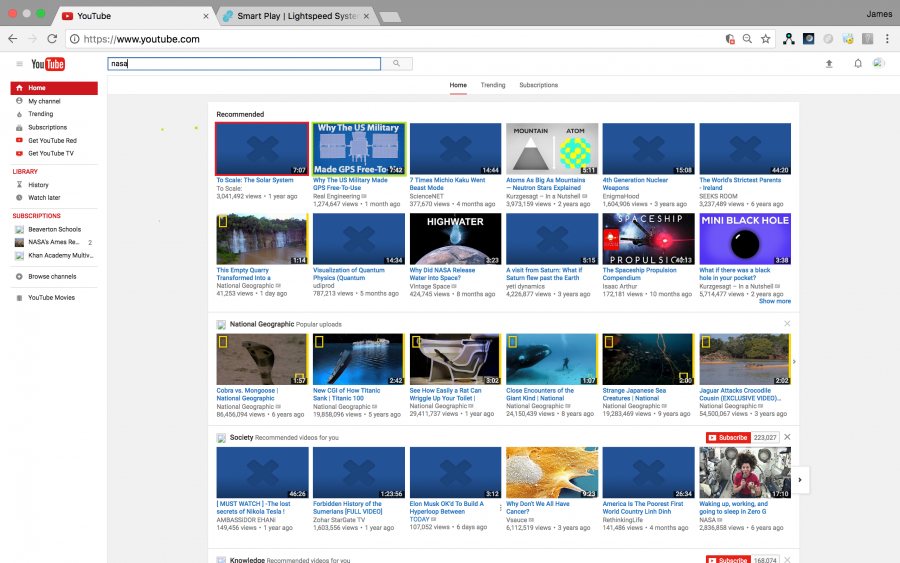900x563 pixels.
Task: Go back with the browser back arrow
Action: 13,39
